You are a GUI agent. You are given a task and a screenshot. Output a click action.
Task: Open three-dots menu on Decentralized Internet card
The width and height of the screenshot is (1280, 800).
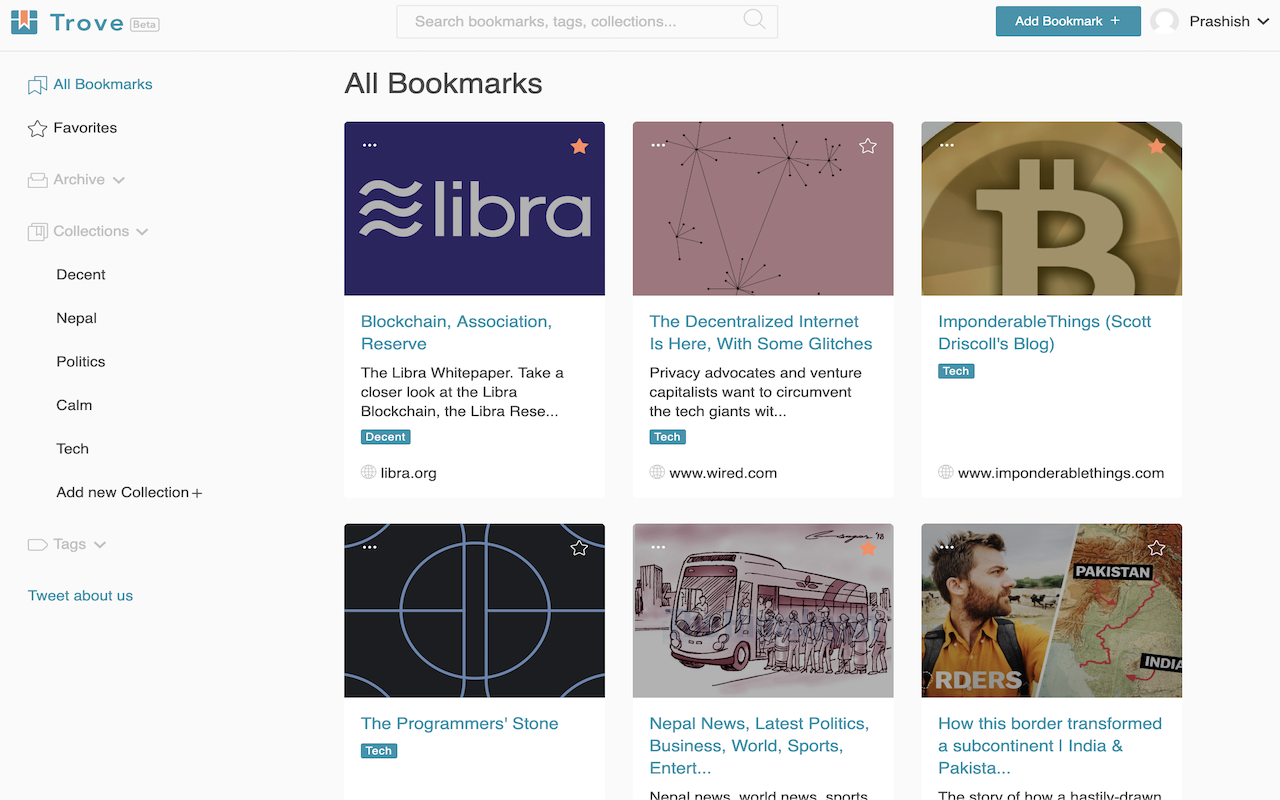(x=658, y=145)
